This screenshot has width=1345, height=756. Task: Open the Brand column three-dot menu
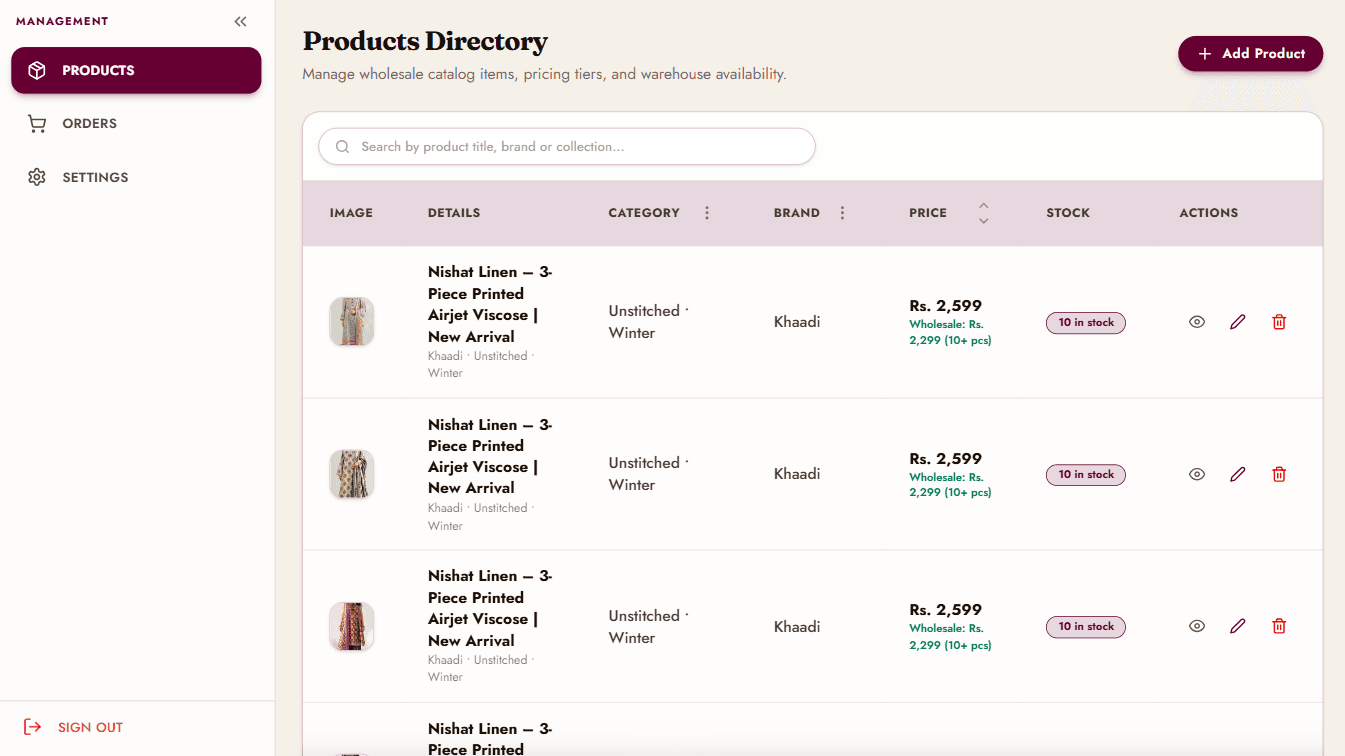click(x=842, y=213)
